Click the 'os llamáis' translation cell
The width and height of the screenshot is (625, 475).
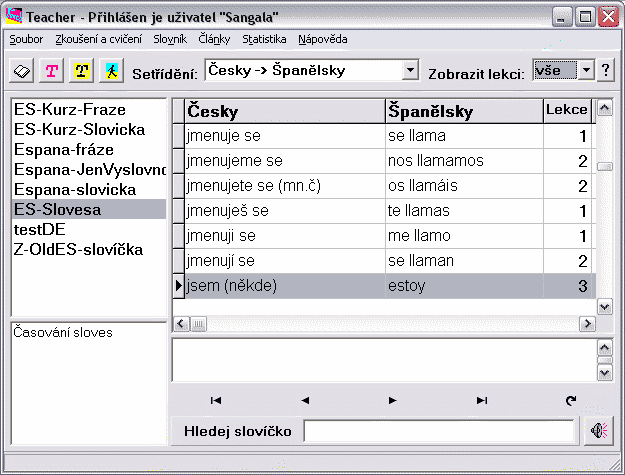(464, 186)
